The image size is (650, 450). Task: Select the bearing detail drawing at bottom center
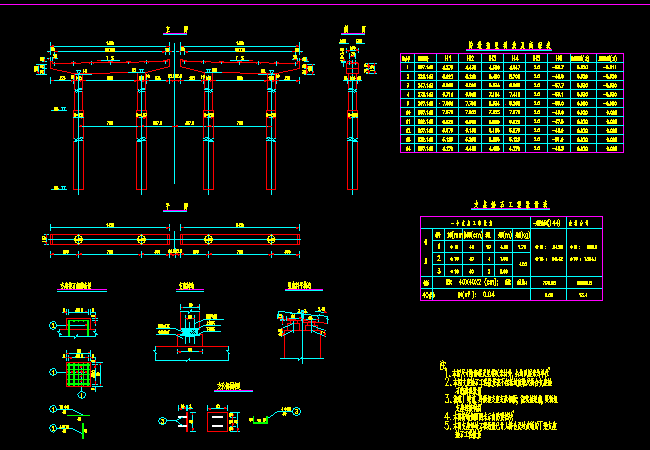click(x=187, y=333)
